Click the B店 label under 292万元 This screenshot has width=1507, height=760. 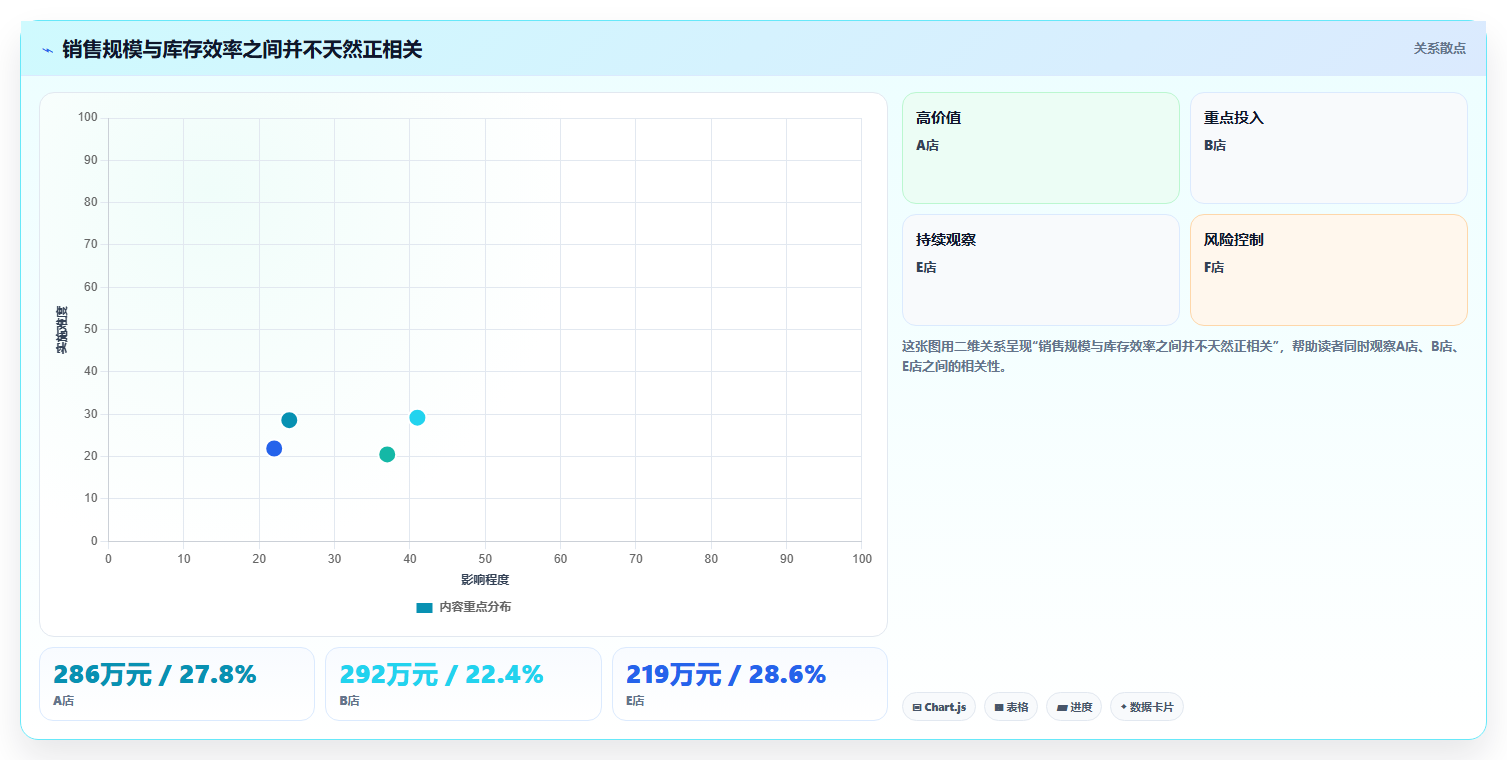tap(350, 701)
